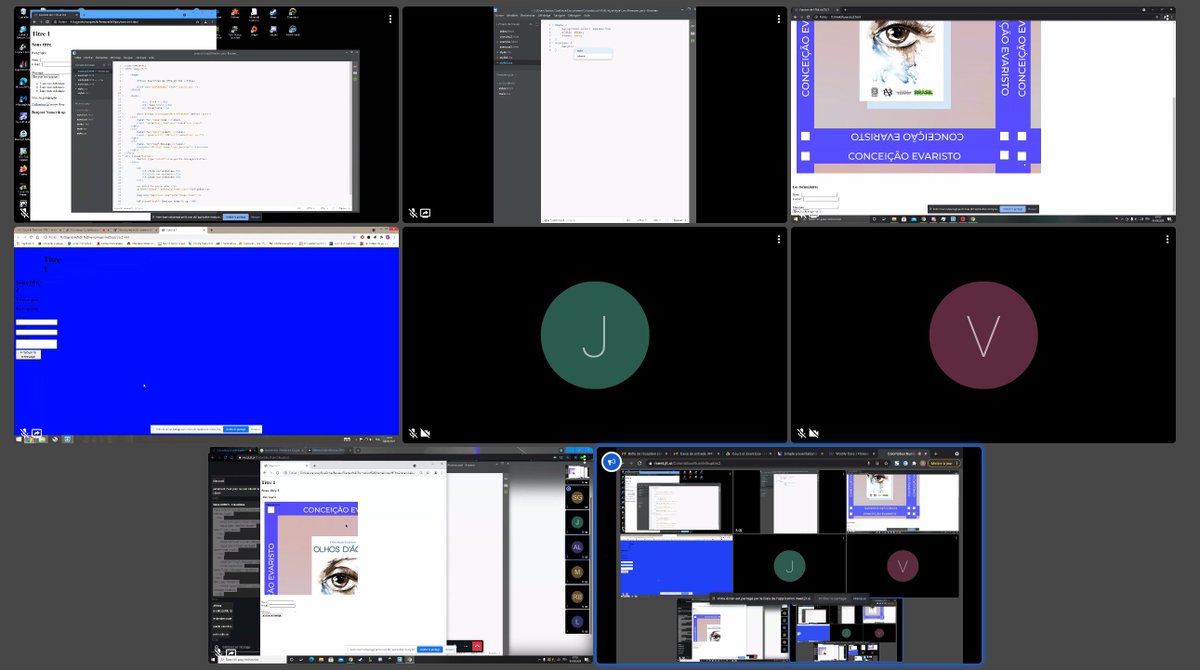Click first white input field on blue page
1200x670 pixels.
click(x=36, y=323)
